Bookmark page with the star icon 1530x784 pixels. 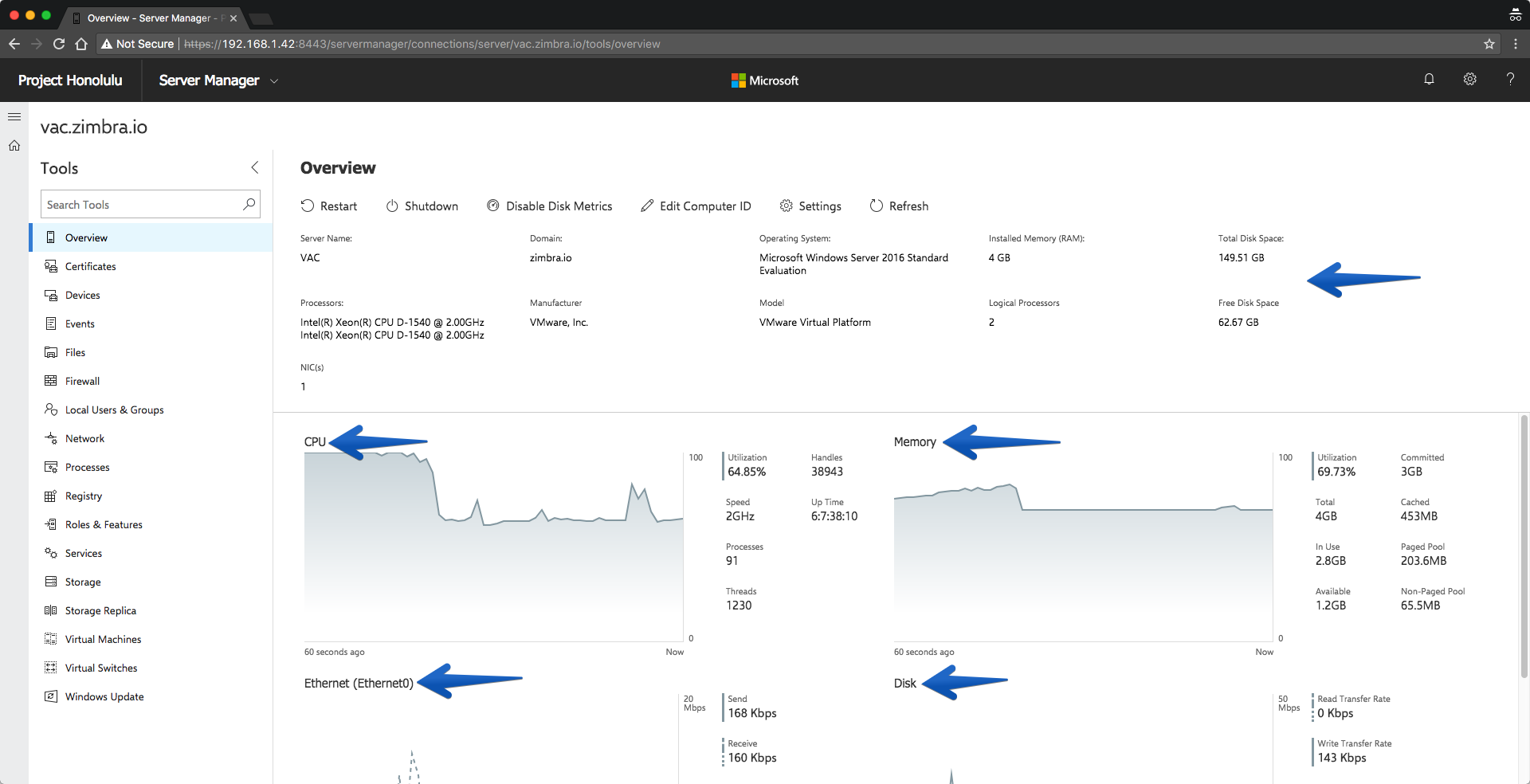point(1489,44)
